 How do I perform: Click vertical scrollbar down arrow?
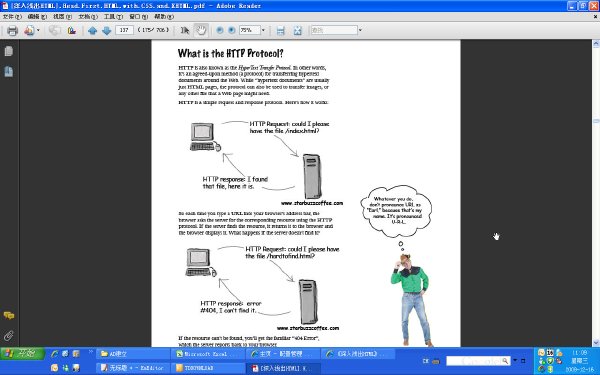pos(596,342)
